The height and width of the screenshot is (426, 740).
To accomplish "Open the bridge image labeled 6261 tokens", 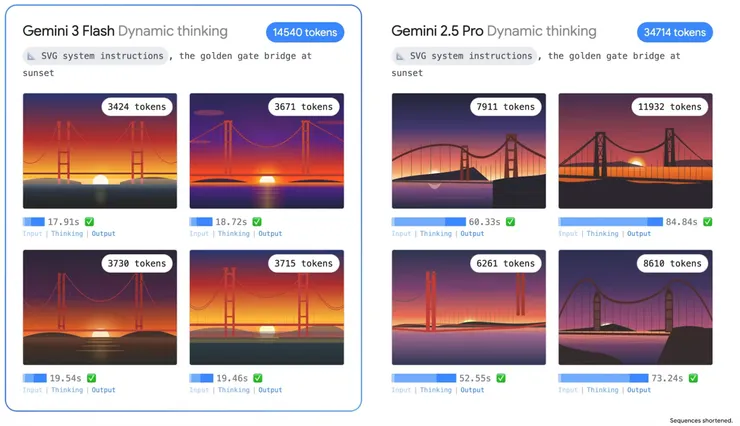I will (x=468, y=307).
